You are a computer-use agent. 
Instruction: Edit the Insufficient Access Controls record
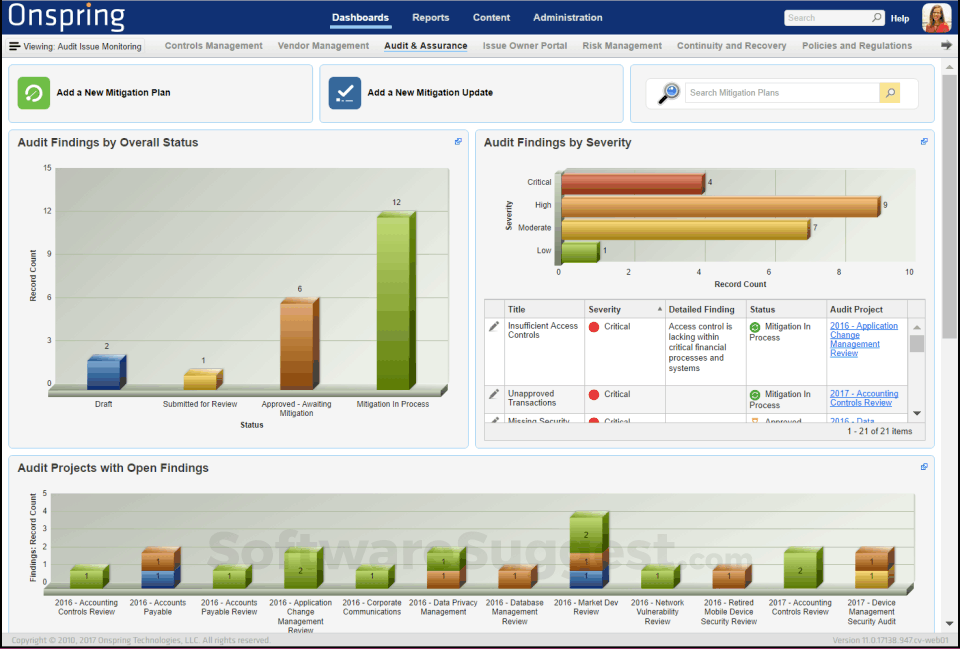pos(493,327)
